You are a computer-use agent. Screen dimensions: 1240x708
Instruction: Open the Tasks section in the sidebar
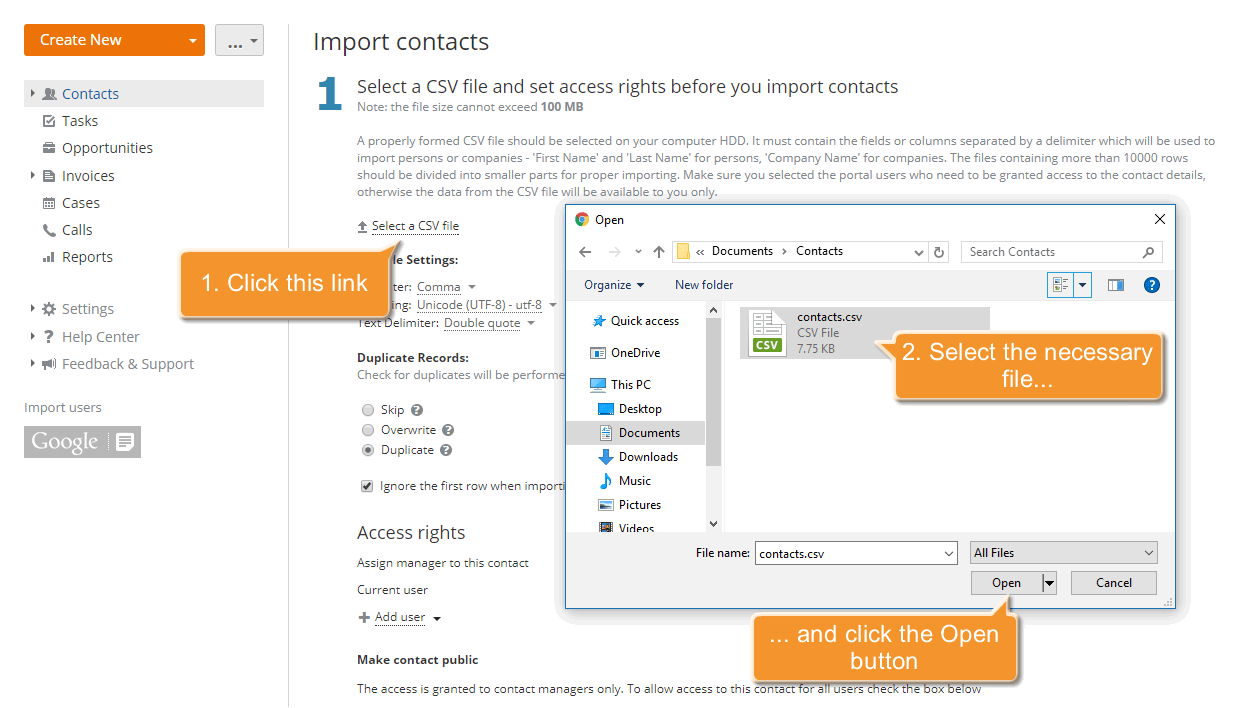(x=74, y=120)
